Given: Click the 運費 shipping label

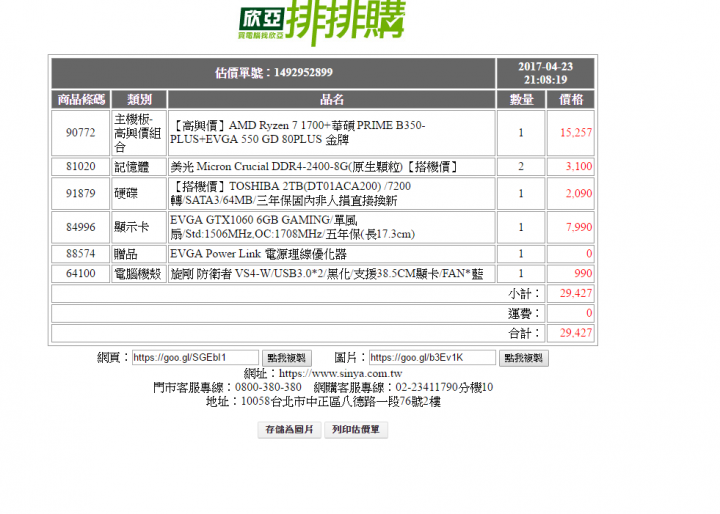Looking at the screenshot, I should 524,314.
